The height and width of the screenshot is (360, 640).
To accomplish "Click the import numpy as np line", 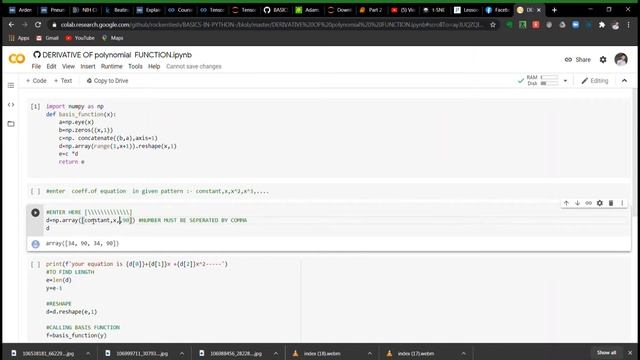I will point(75,107).
